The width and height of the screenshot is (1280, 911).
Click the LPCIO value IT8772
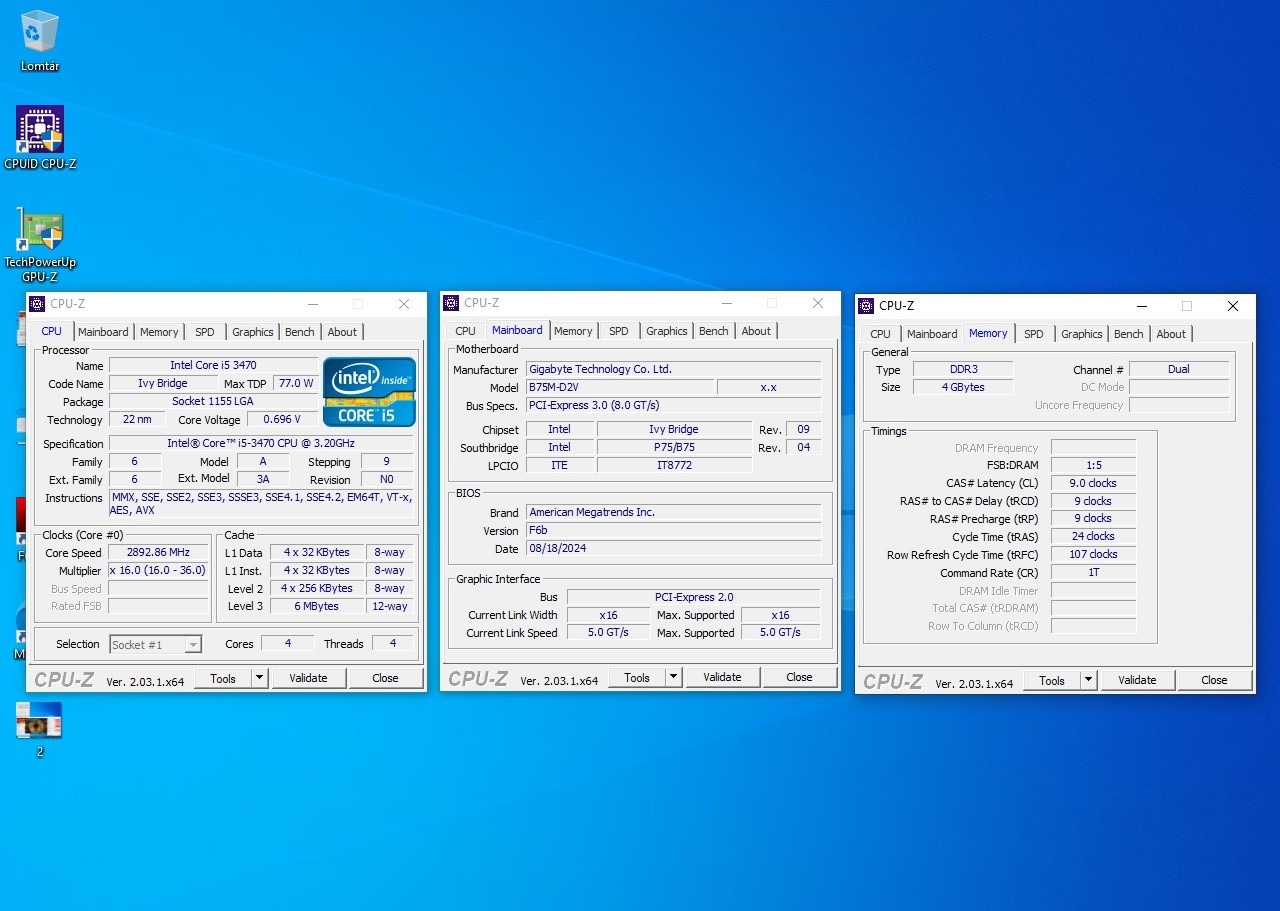coord(674,466)
